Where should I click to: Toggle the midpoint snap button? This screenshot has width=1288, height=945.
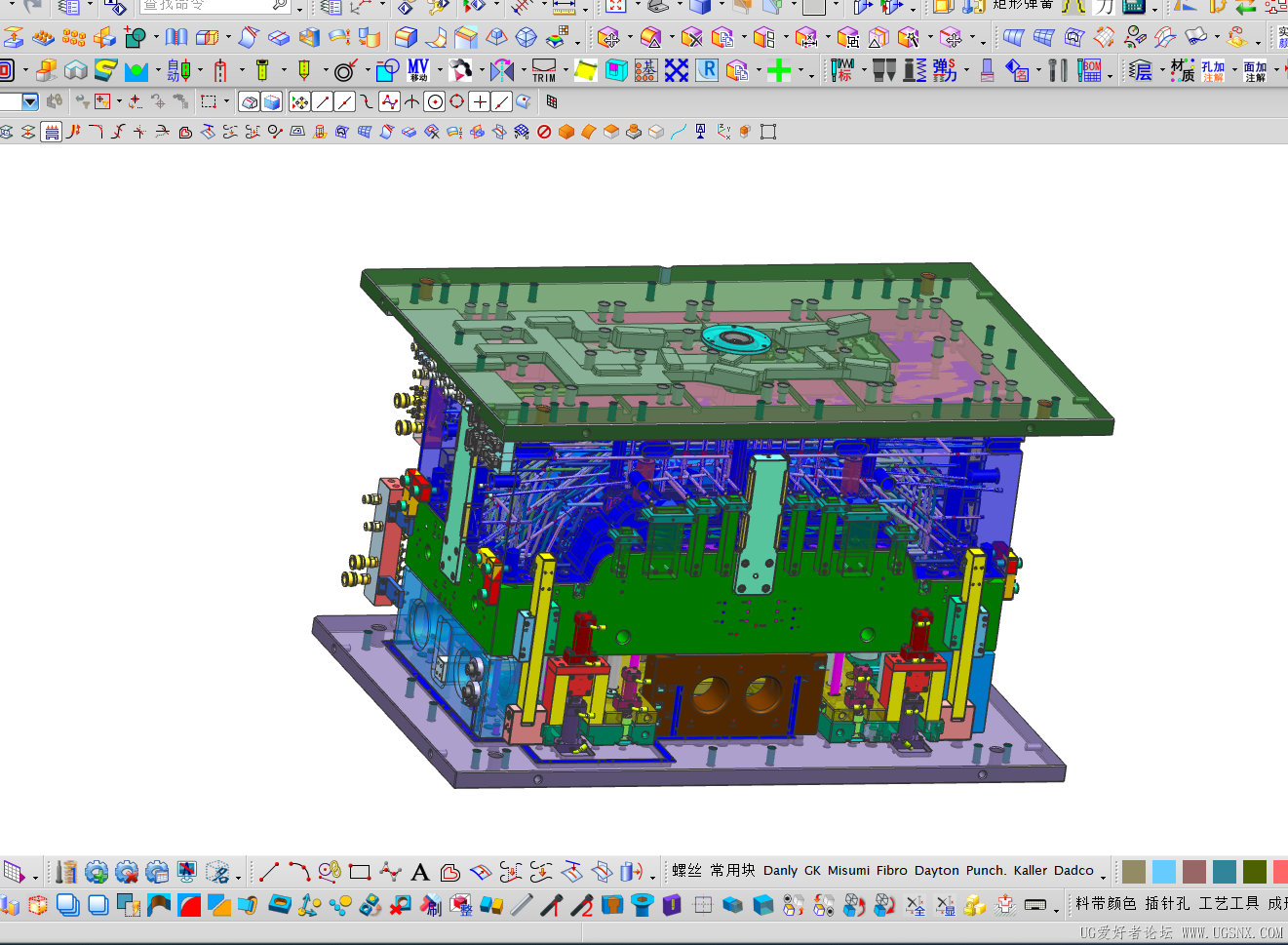coord(344,101)
